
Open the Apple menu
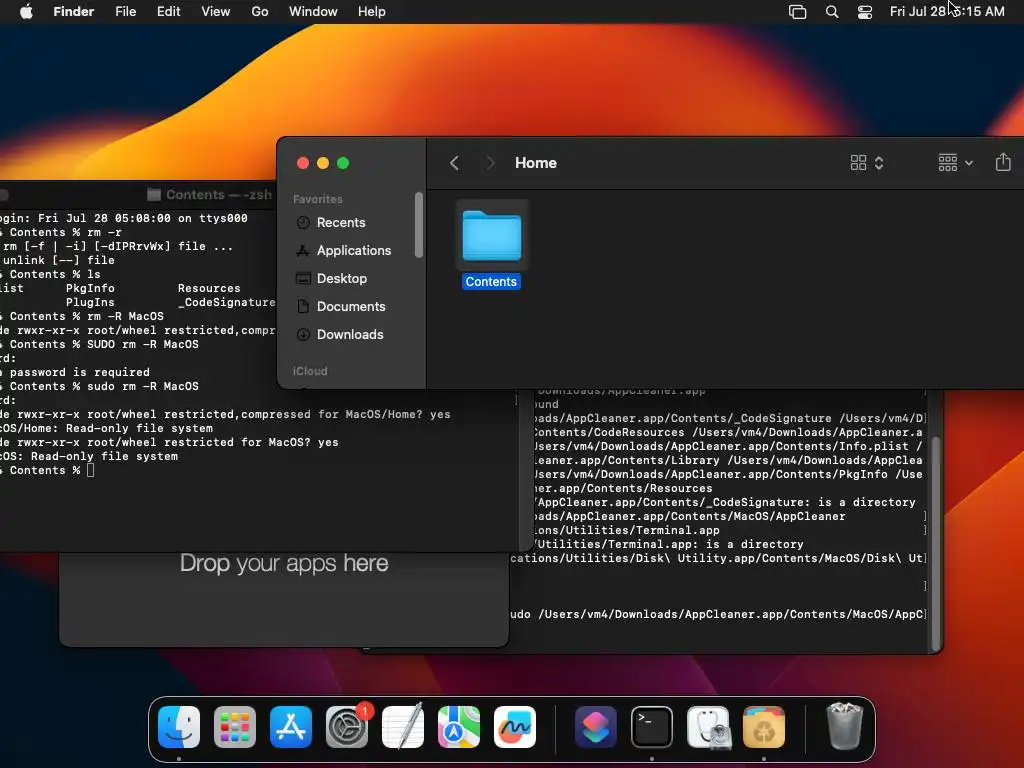point(26,12)
